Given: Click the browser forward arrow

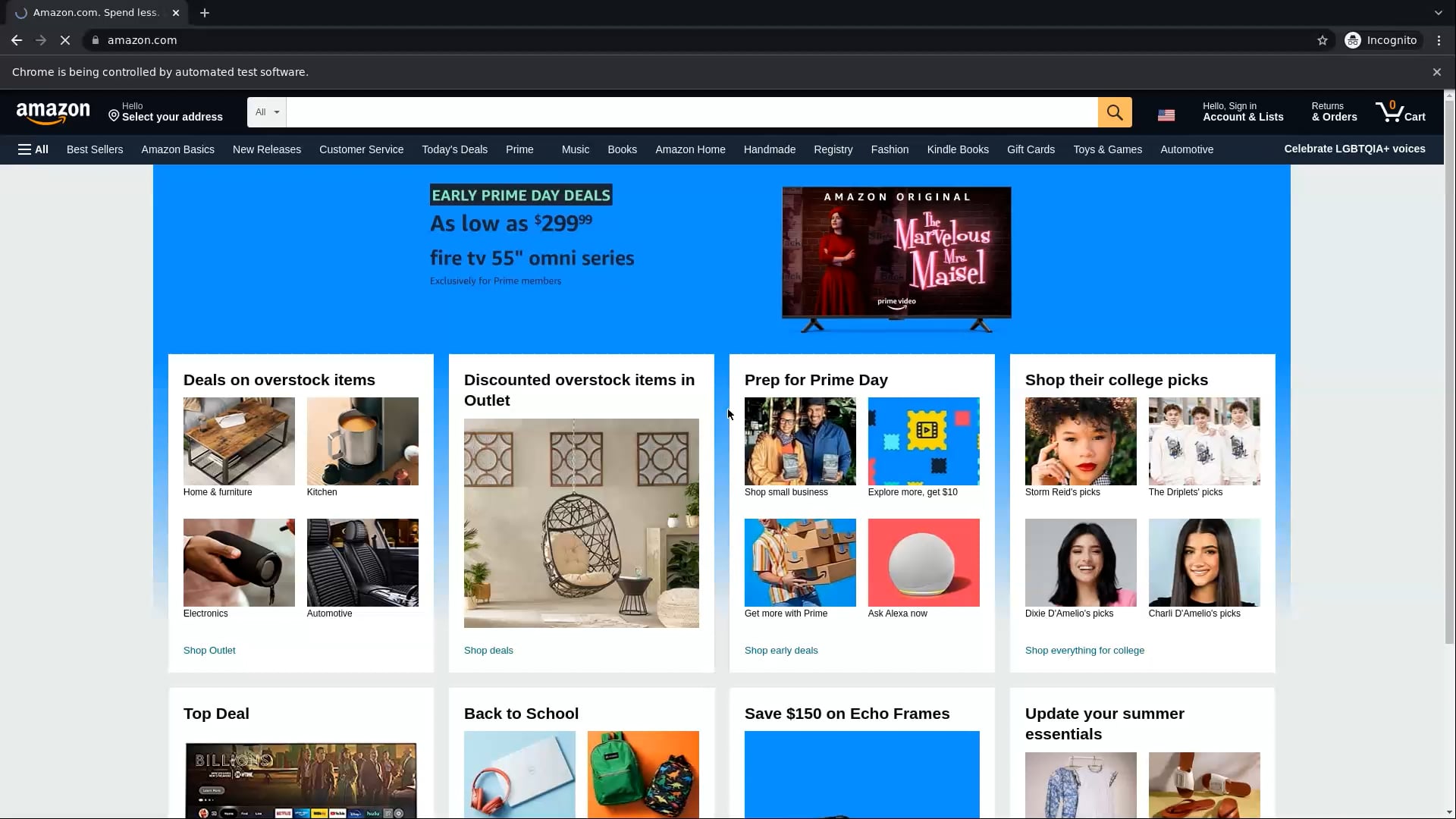Looking at the screenshot, I should pyautogui.click(x=41, y=40).
